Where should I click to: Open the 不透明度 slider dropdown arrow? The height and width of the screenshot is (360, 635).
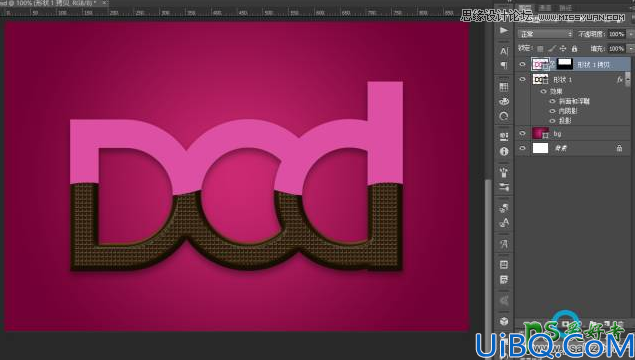(x=631, y=34)
